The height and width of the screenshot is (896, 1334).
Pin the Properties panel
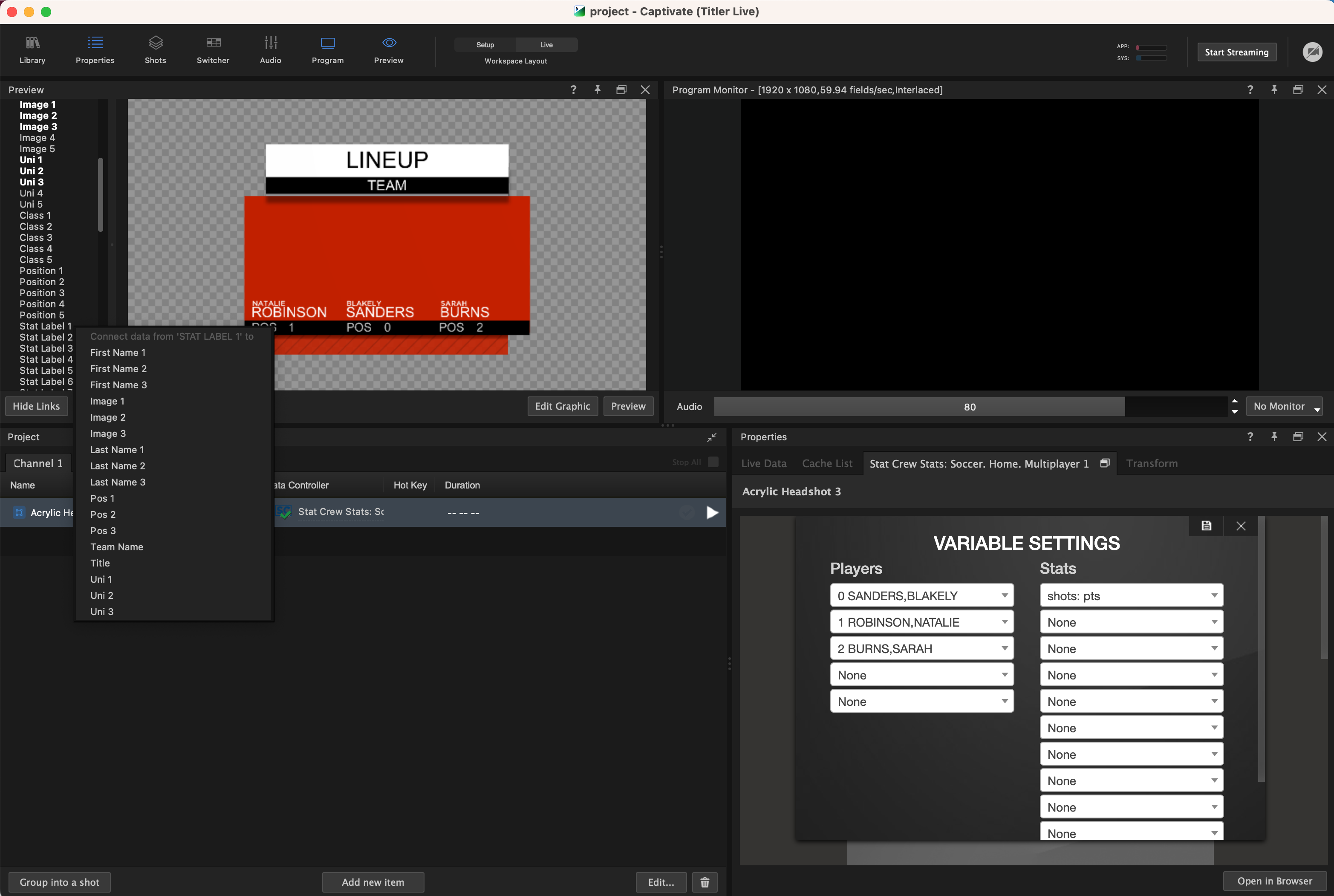[x=1274, y=436]
